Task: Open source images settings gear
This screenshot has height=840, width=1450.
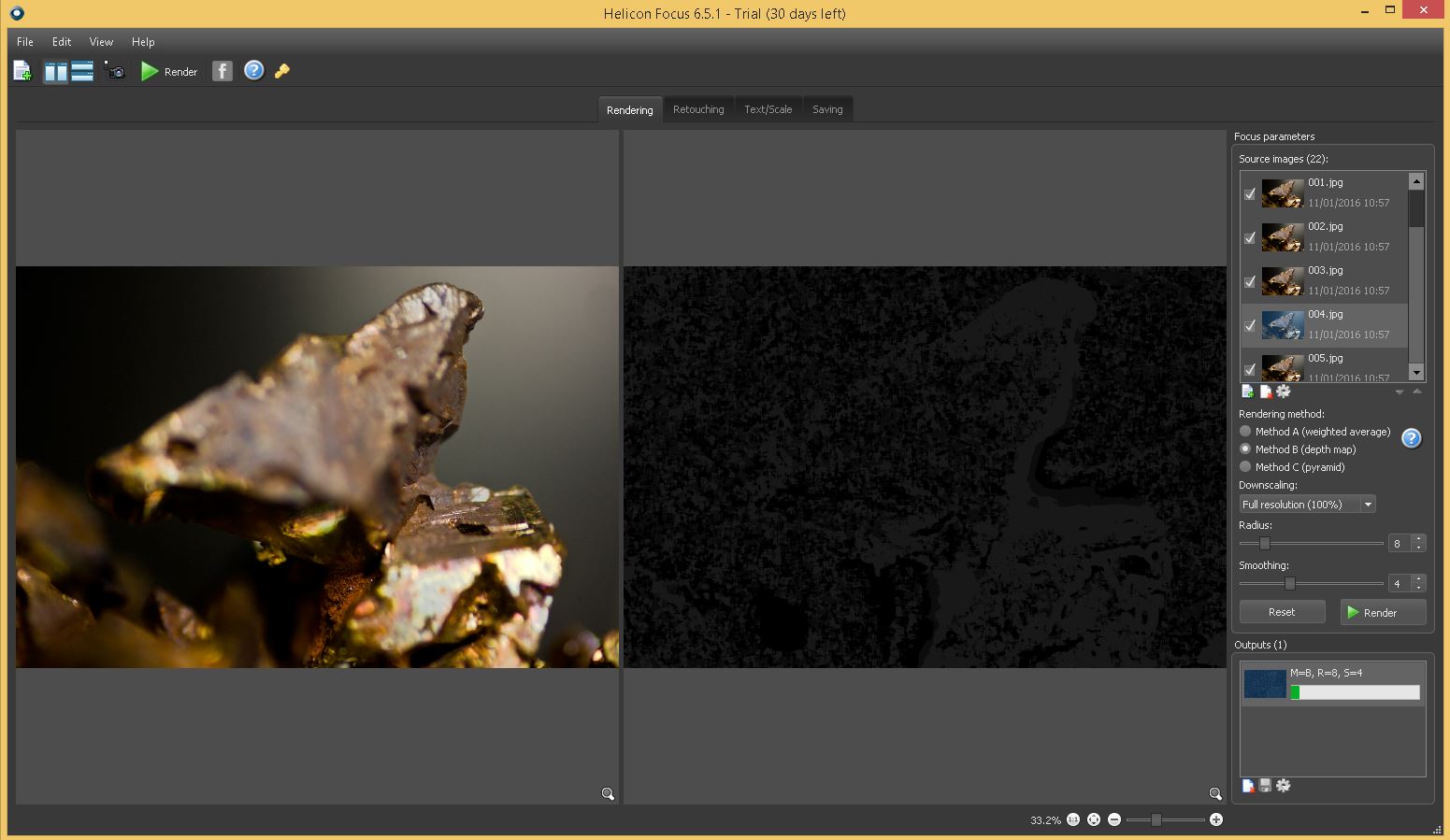Action: tap(1284, 392)
